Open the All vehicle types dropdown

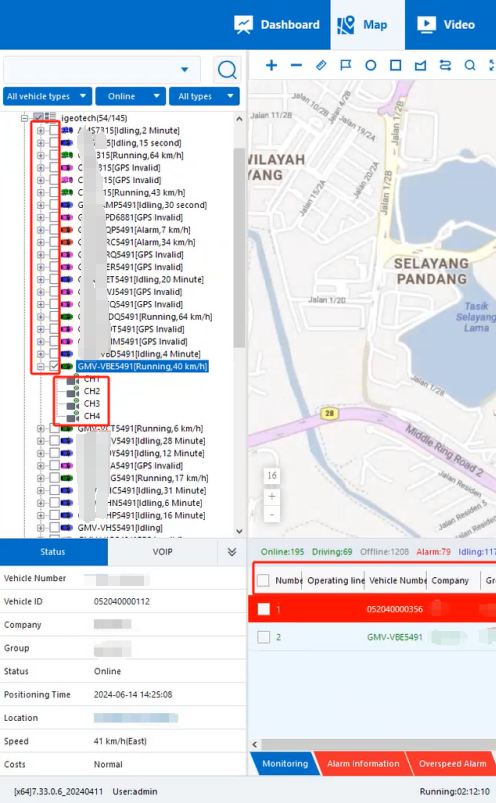48,96
